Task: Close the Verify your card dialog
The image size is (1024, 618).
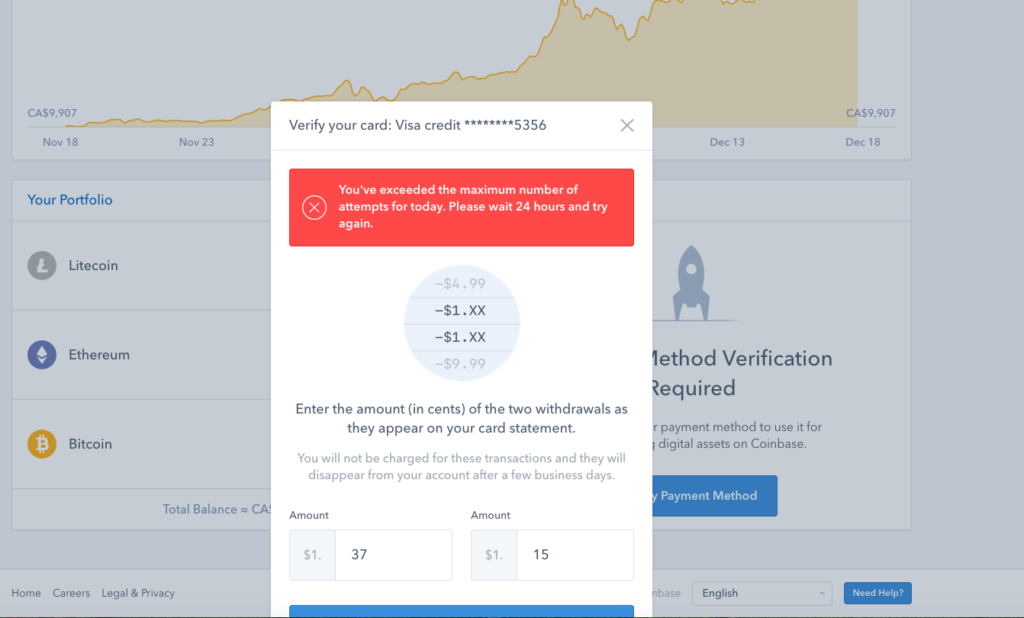Action: tap(626, 125)
